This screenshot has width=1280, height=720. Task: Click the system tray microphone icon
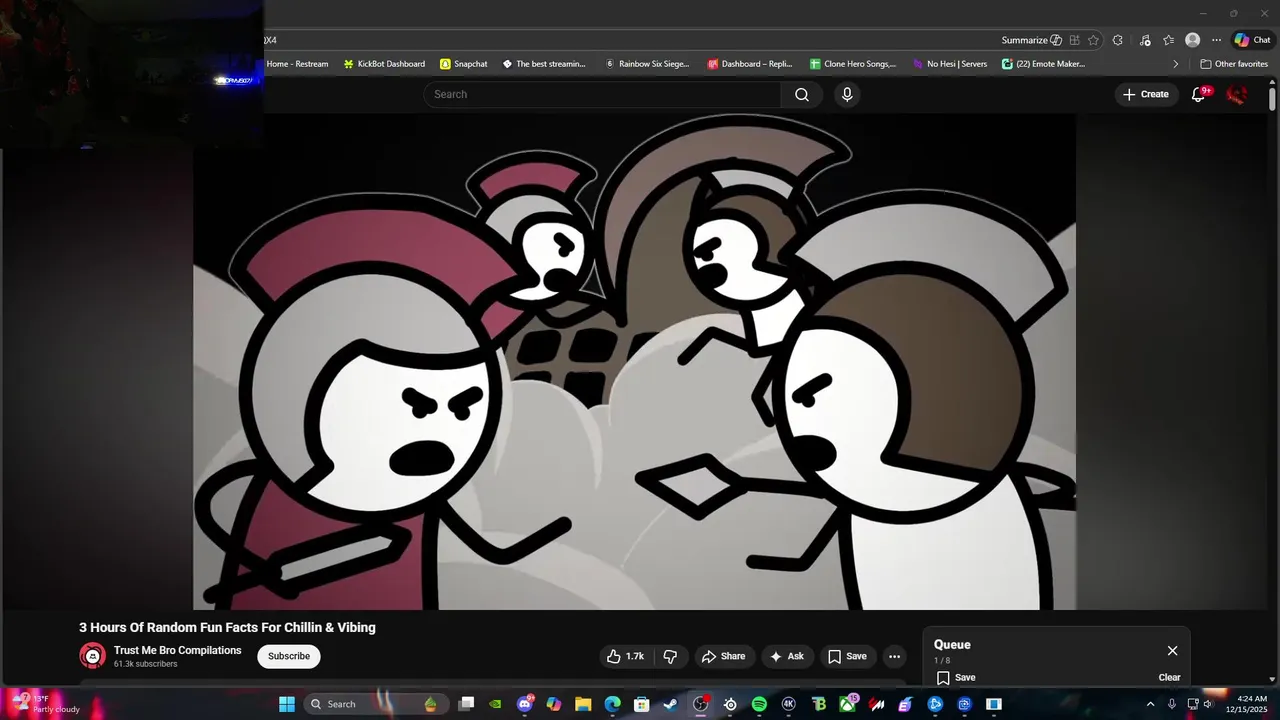pos(1172,704)
